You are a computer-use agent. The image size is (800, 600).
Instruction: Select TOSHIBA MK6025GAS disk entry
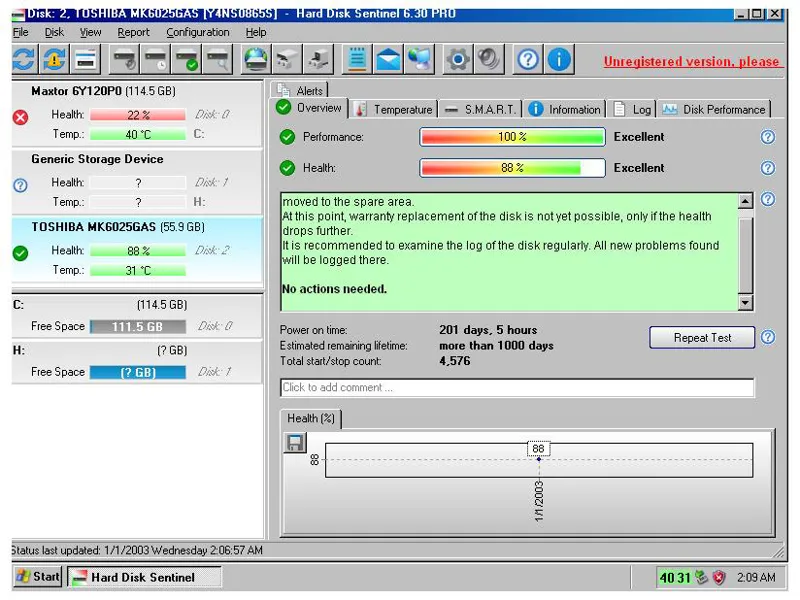click(x=137, y=249)
